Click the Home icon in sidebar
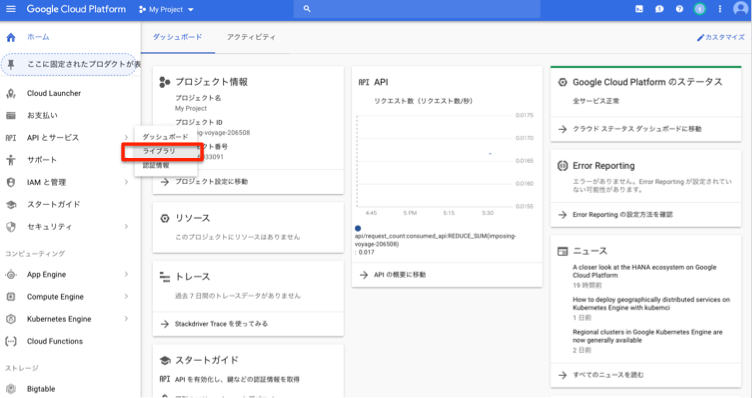 coord(11,37)
